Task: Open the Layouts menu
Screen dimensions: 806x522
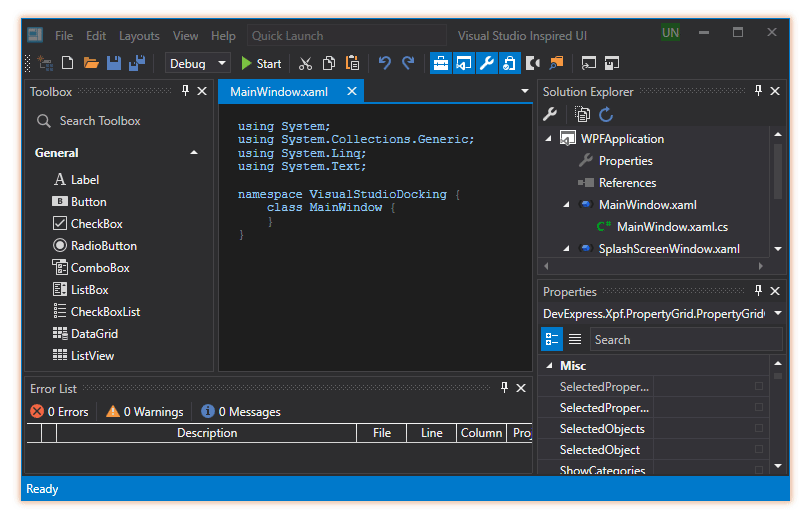Action: click(139, 36)
